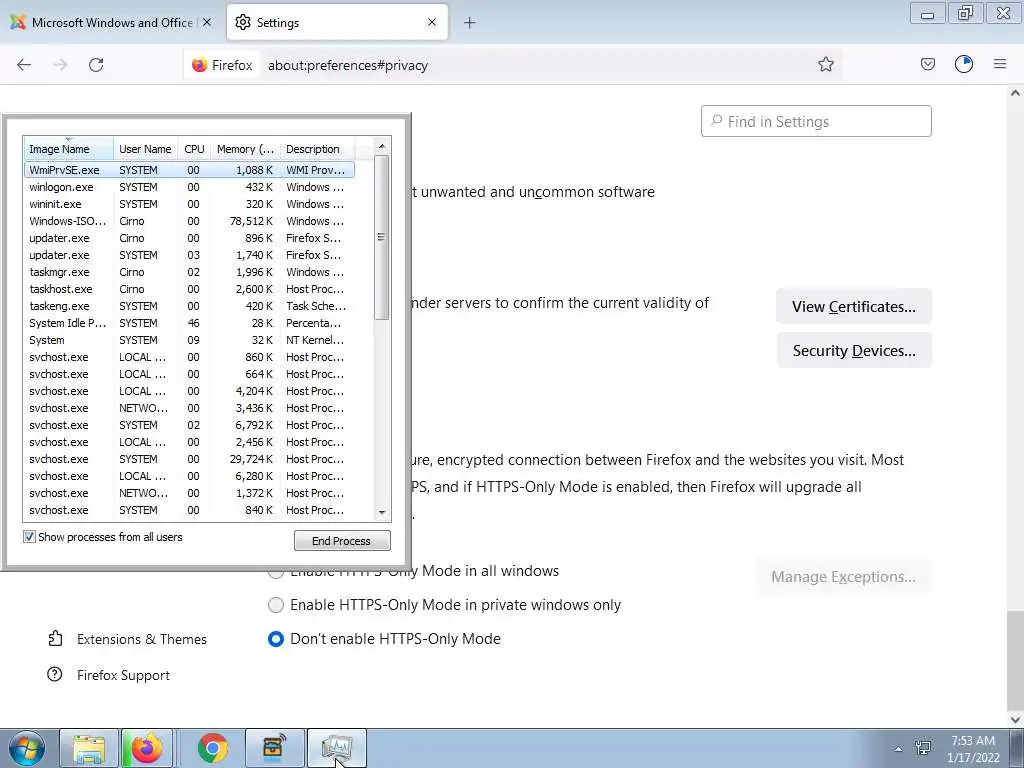Select the wininit.exe process
Viewport: 1024px width, 768px height.
(189, 204)
